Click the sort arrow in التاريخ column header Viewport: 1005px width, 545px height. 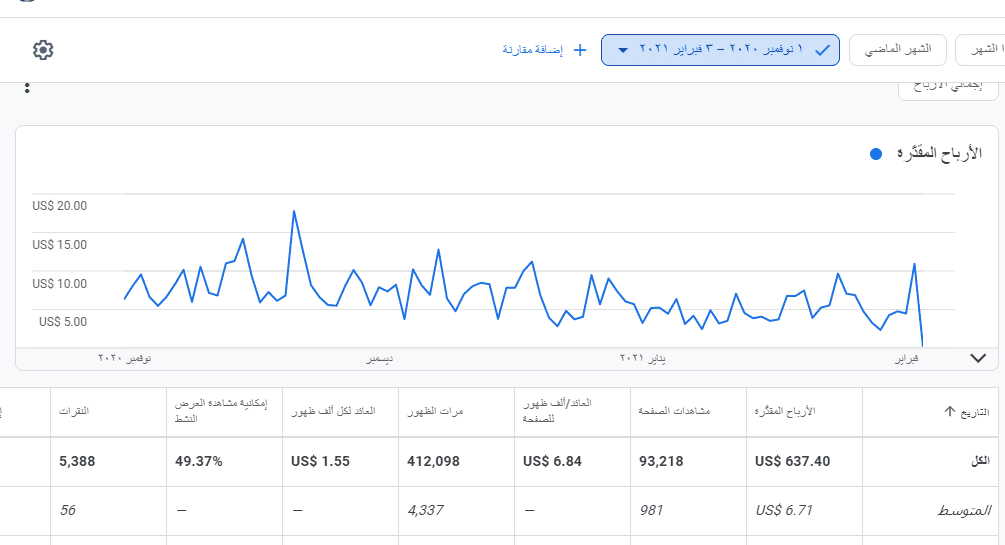coord(950,412)
